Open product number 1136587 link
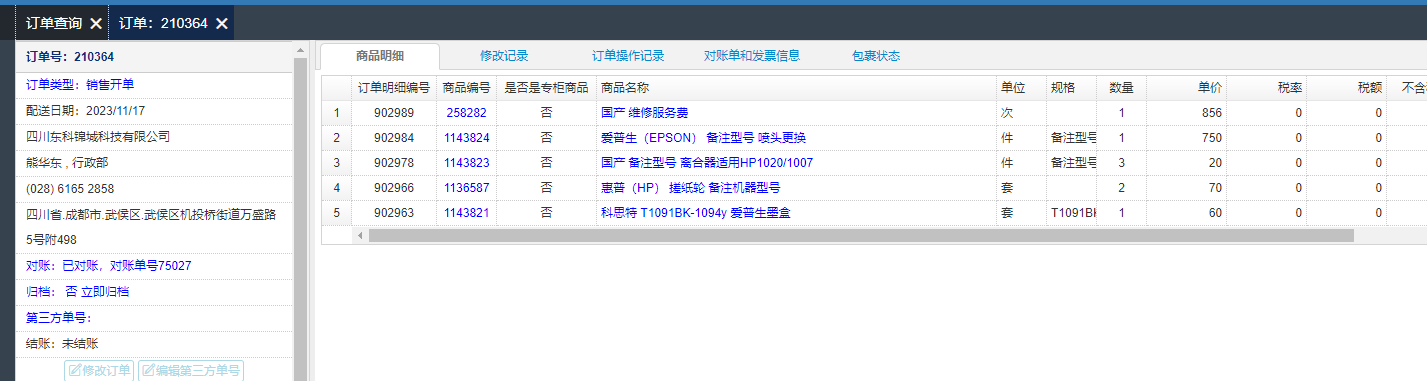Image resolution: width=1427 pixels, height=381 pixels. coord(466,188)
